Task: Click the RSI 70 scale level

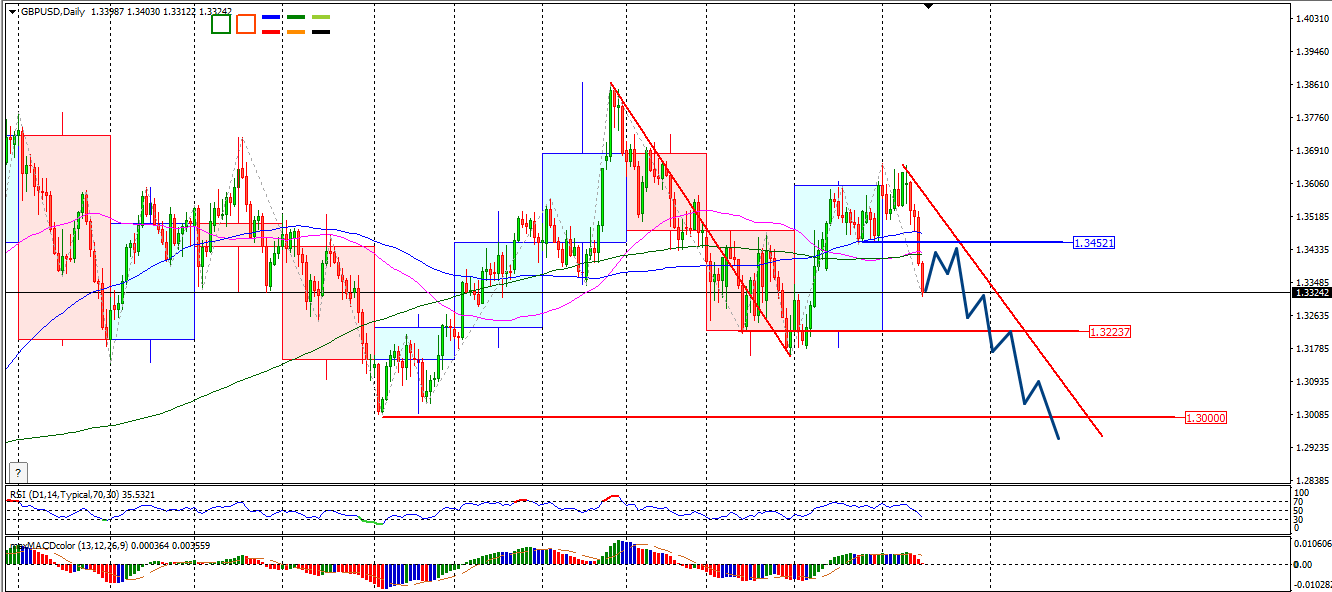Action: [x=1299, y=502]
